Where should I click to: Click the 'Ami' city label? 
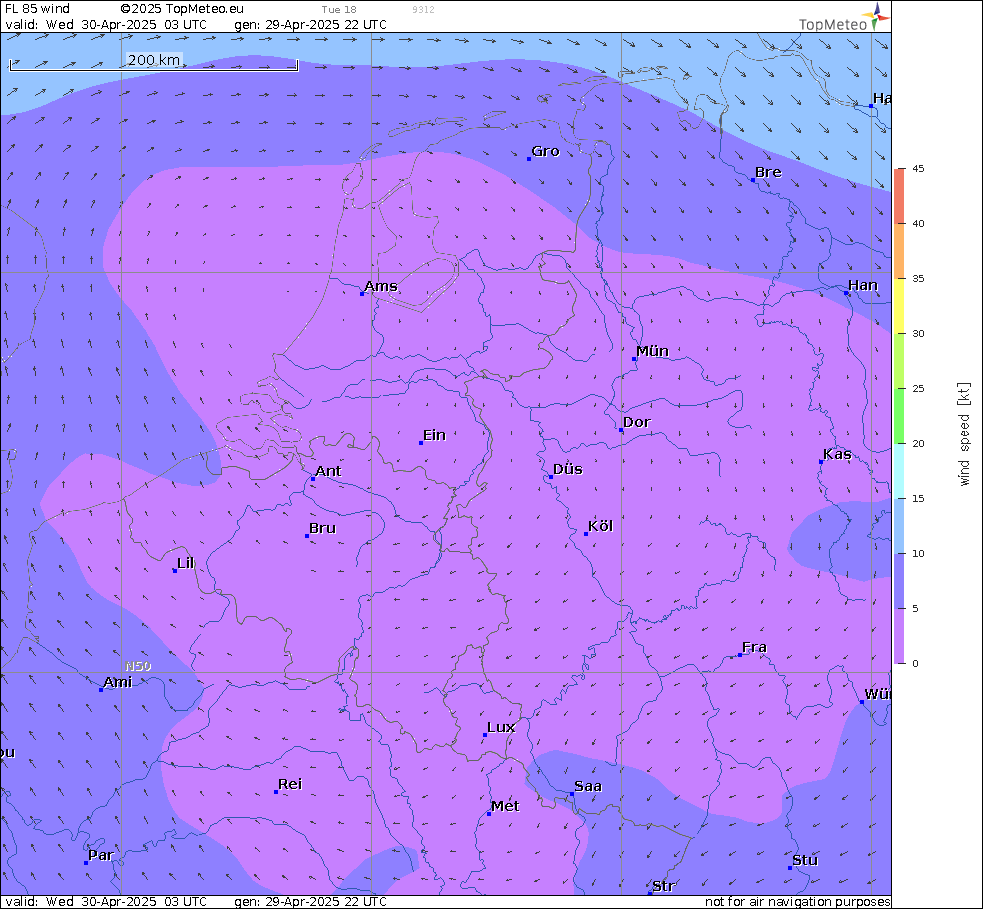coord(118,682)
